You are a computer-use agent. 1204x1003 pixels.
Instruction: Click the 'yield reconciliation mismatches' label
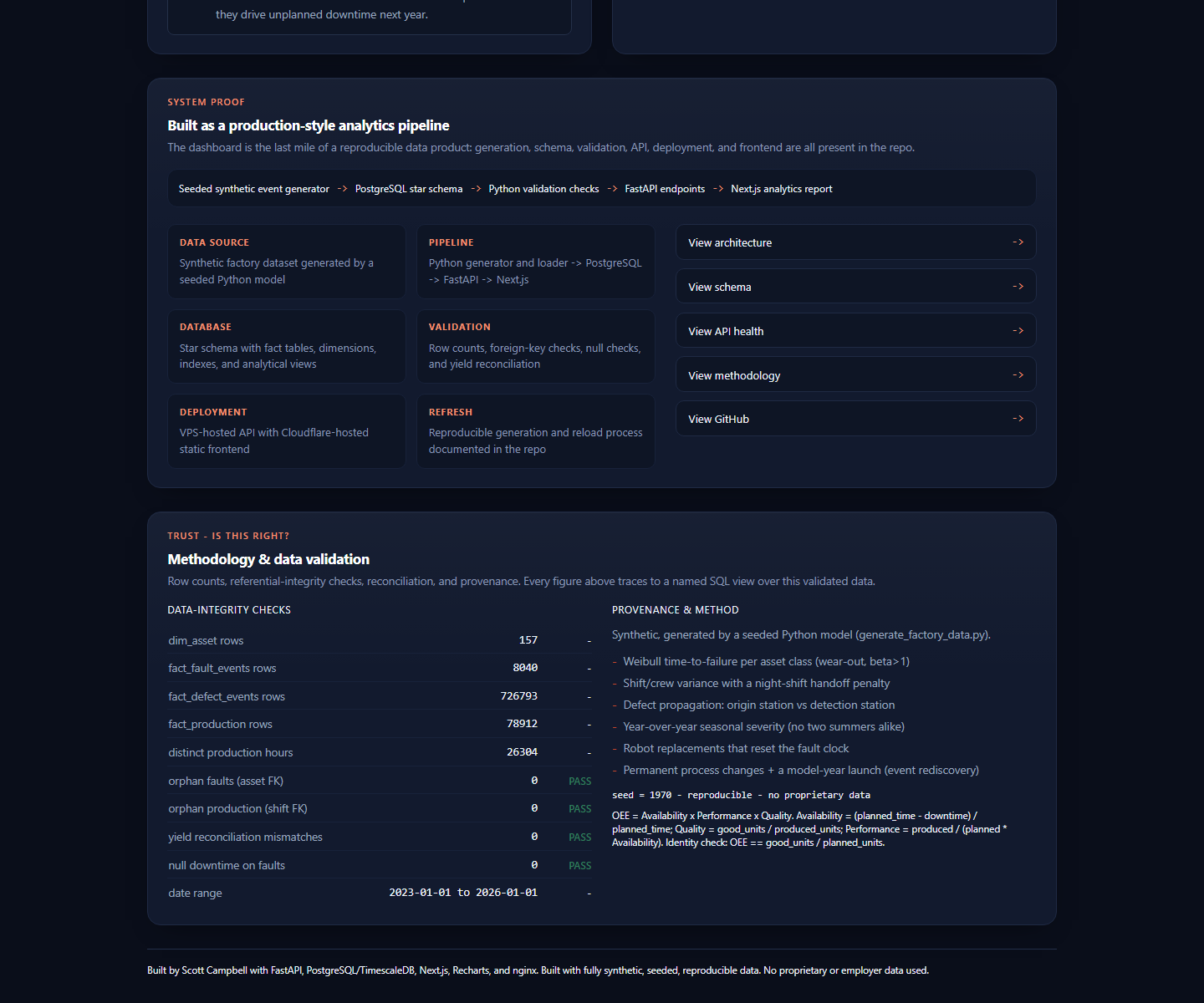pos(245,837)
